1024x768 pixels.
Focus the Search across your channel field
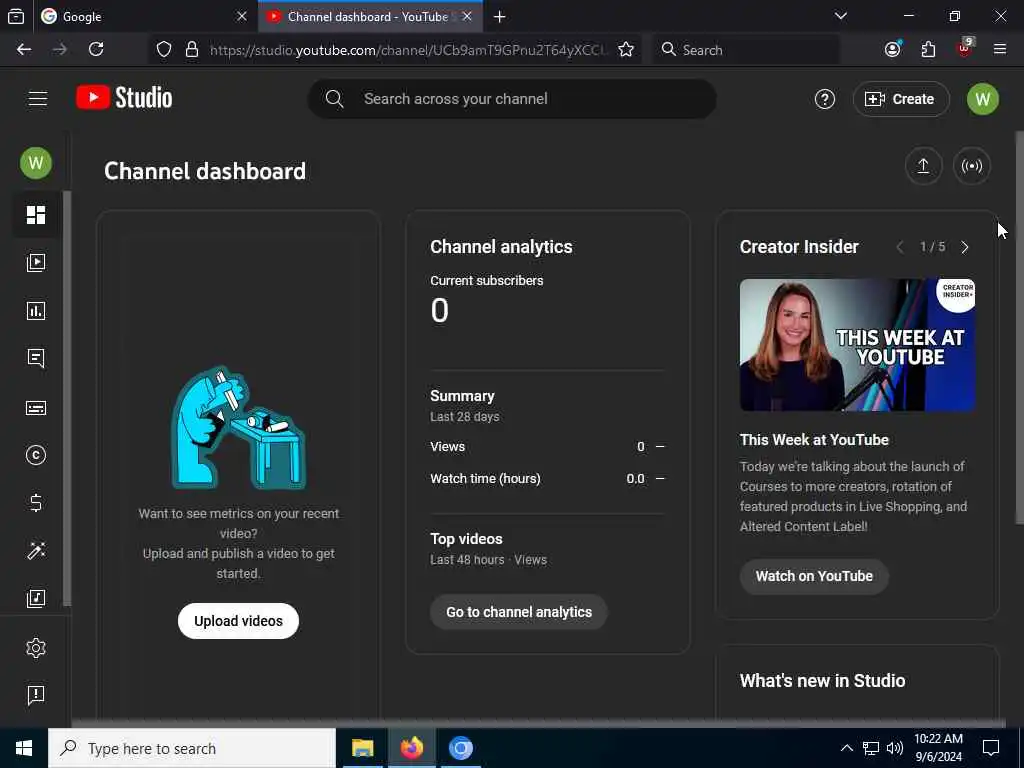511,99
